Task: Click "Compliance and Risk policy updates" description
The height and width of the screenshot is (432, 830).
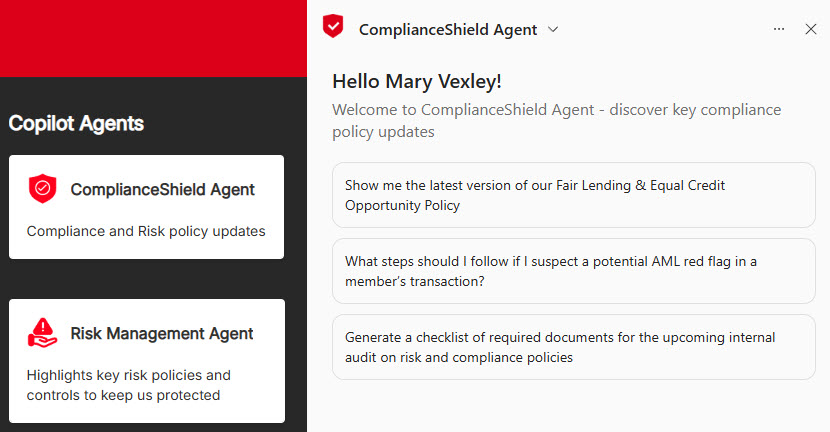Action: pos(146,231)
